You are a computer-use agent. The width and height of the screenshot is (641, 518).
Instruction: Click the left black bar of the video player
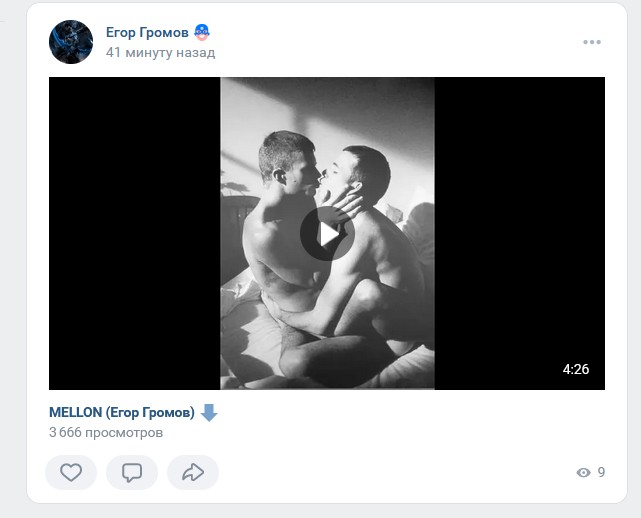coord(134,233)
